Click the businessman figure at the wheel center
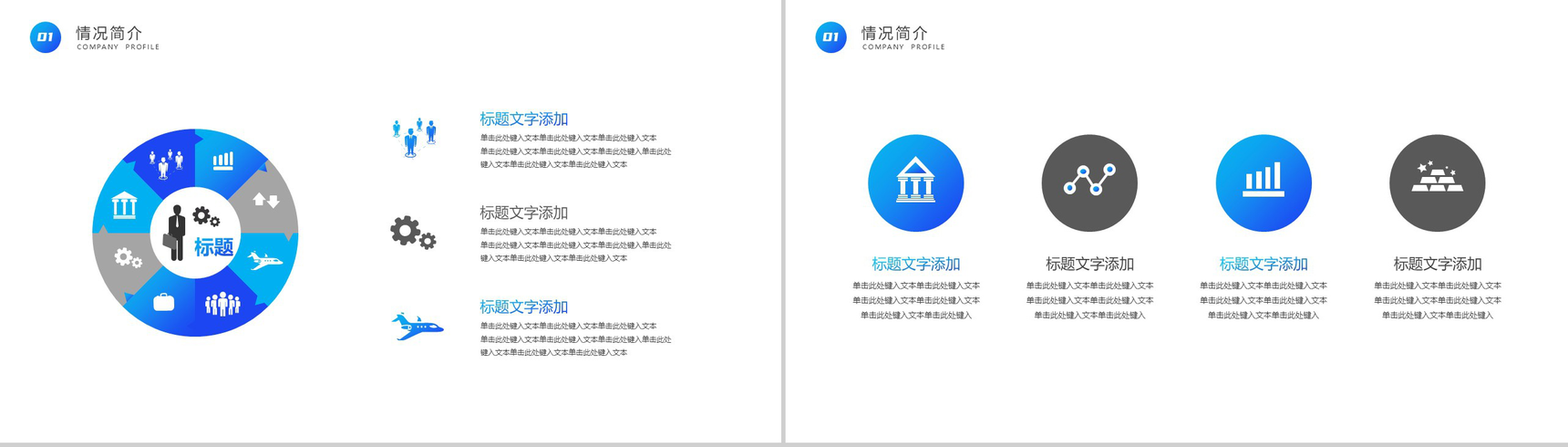Viewport: 1568px width, 447px height. point(175,233)
